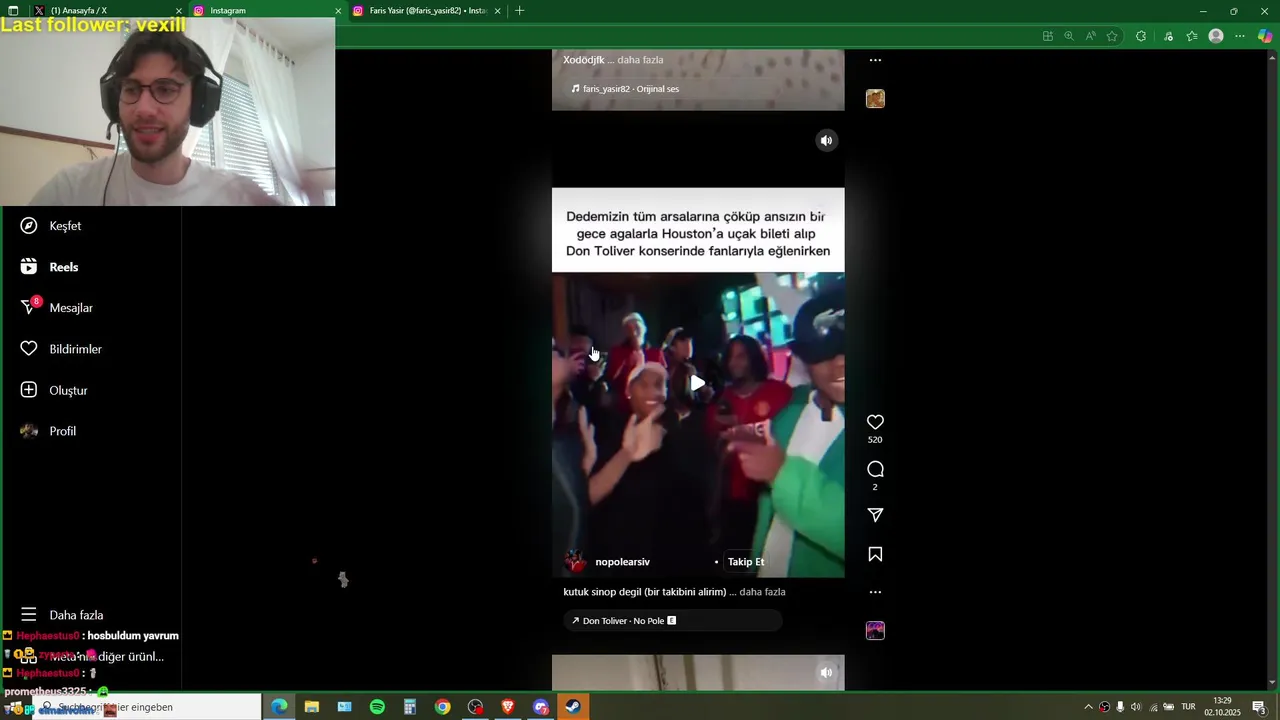Open three-dot options below bookmark icon
This screenshot has width=1280, height=720.
pos(875,592)
